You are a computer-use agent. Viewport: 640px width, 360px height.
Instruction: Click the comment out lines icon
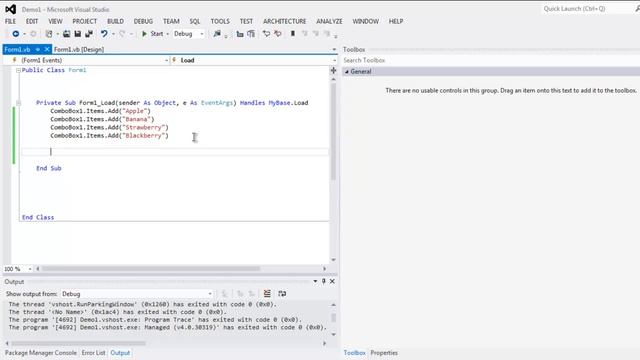click(x=267, y=34)
